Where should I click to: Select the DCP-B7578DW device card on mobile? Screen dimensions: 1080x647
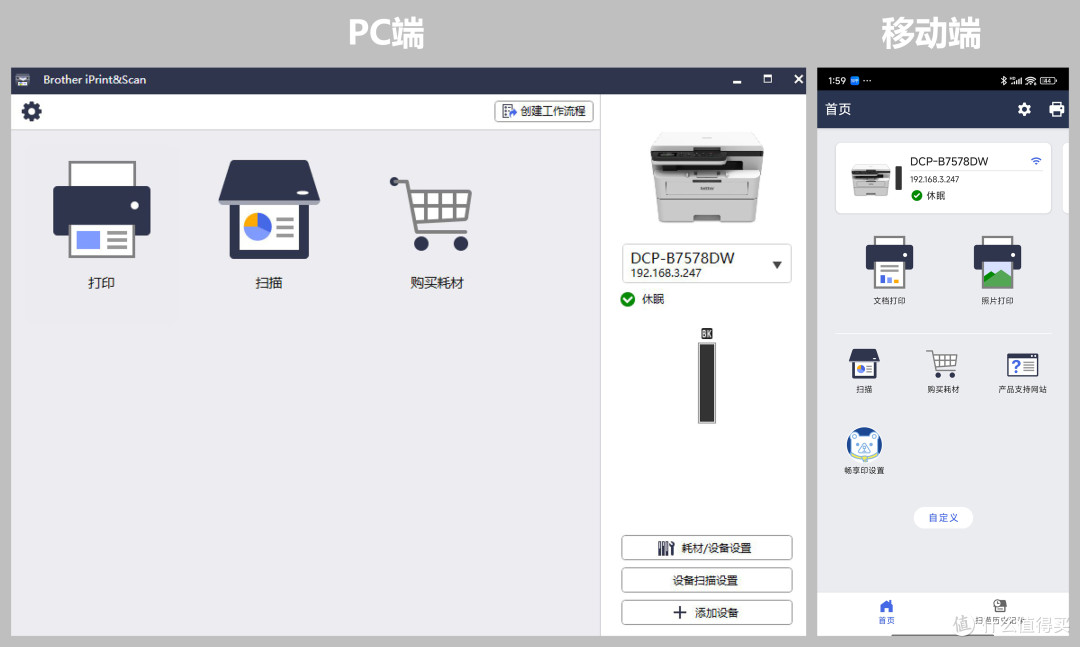[x=943, y=178]
